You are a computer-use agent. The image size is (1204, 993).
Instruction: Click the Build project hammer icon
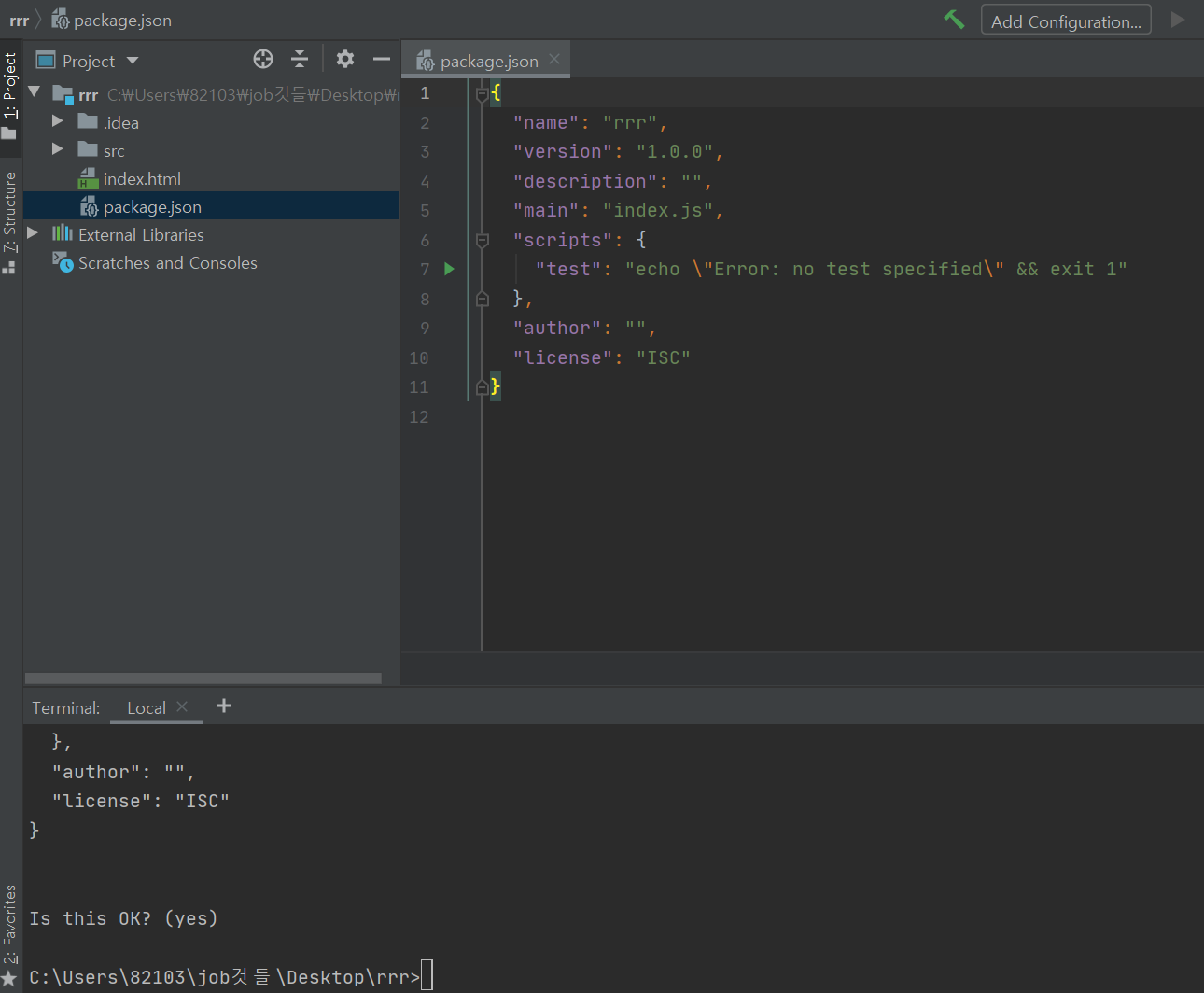954,19
